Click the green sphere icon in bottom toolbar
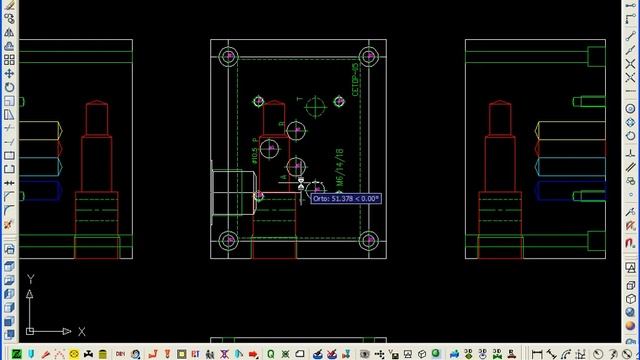This screenshot has height=360, width=640. coord(436,353)
